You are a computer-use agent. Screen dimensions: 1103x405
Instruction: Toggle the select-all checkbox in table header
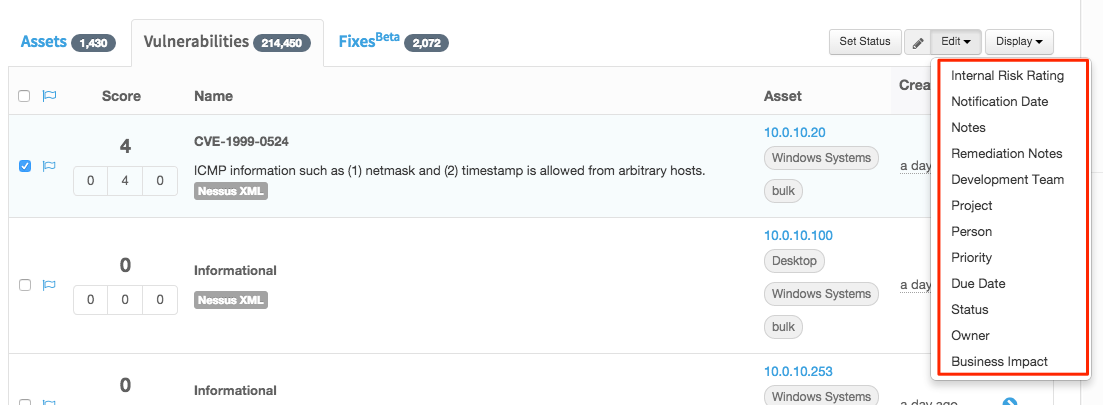coord(24,96)
